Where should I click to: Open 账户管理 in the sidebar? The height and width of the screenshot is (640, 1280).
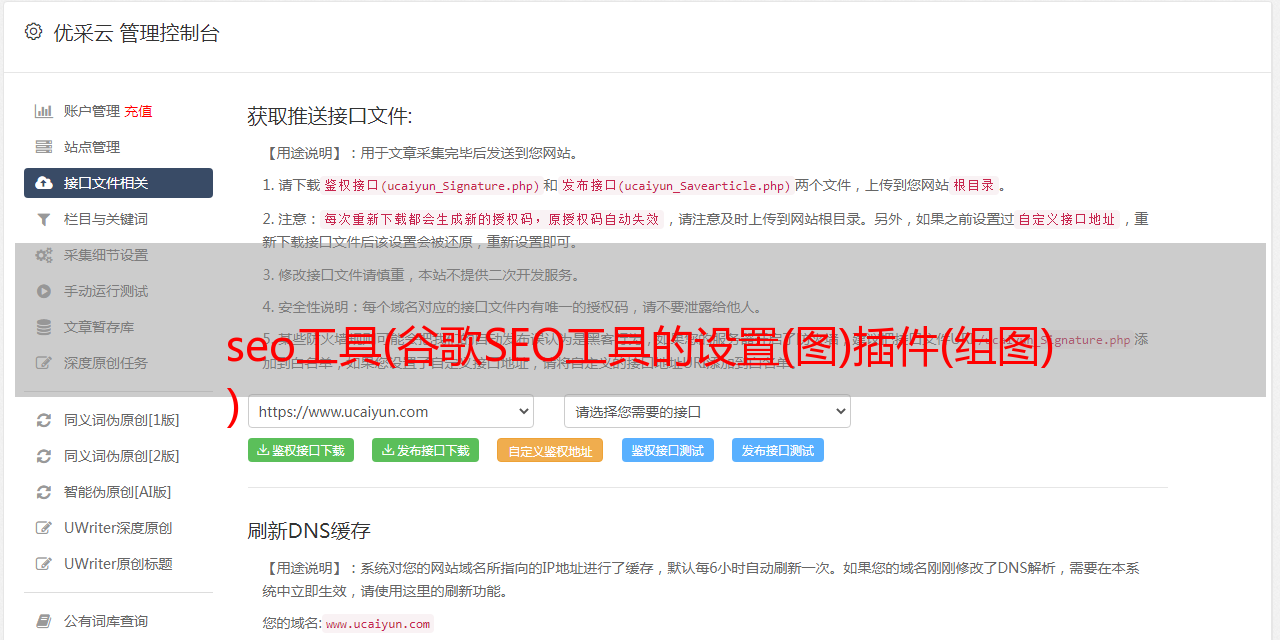pyautogui.click(x=92, y=111)
